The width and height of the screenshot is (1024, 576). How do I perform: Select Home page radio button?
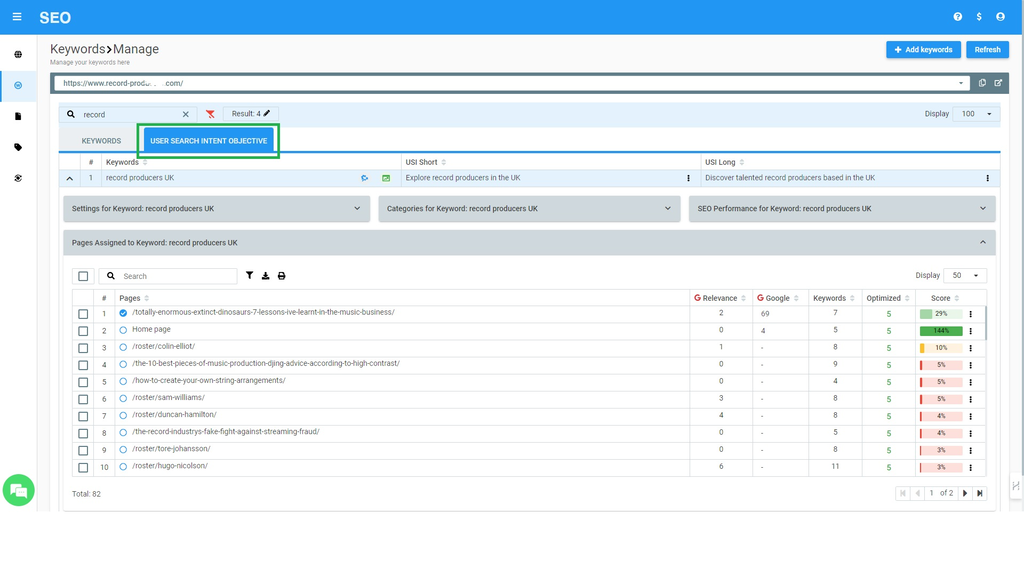coord(123,330)
